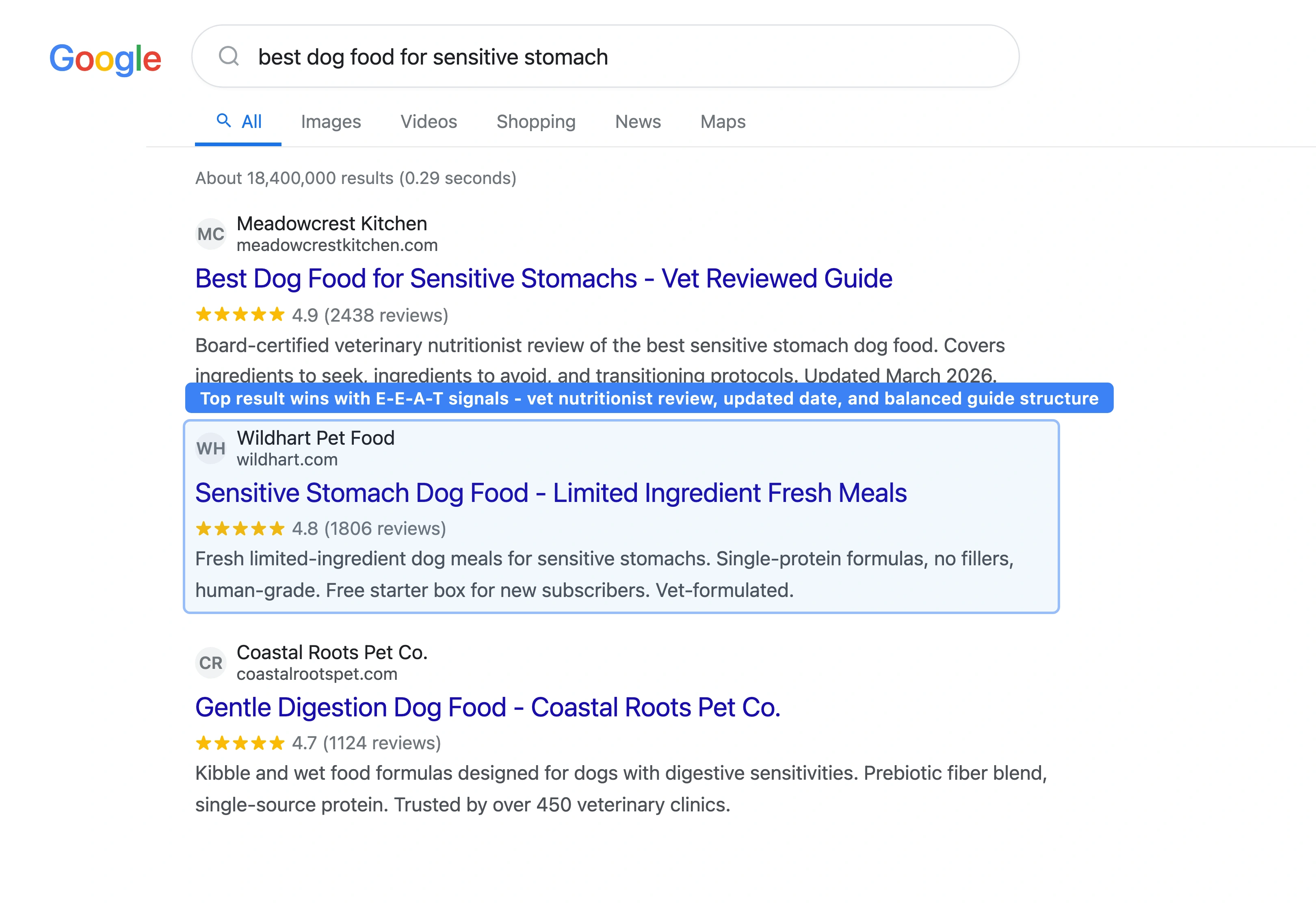Open the Sensitive Stomach Dog Food link
Screen dimensions: 1316x904
coord(550,492)
